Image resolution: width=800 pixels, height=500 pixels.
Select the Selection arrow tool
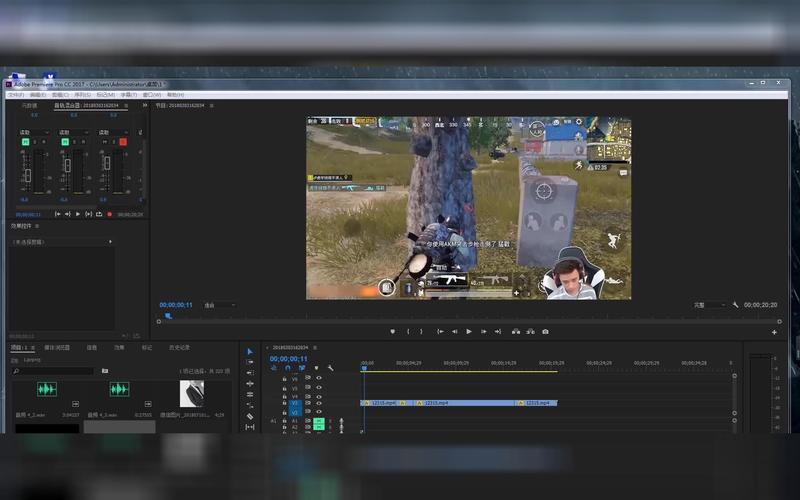click(x=249, y=352)
